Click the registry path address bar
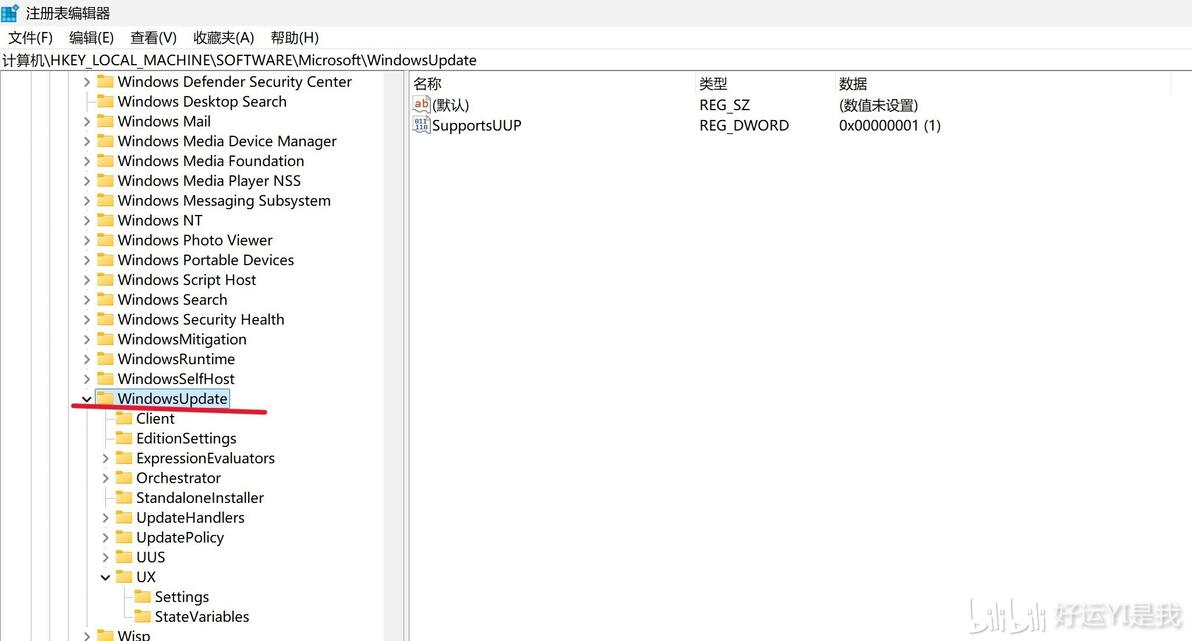Viewport: 1192px width, 641px height. 596,60
